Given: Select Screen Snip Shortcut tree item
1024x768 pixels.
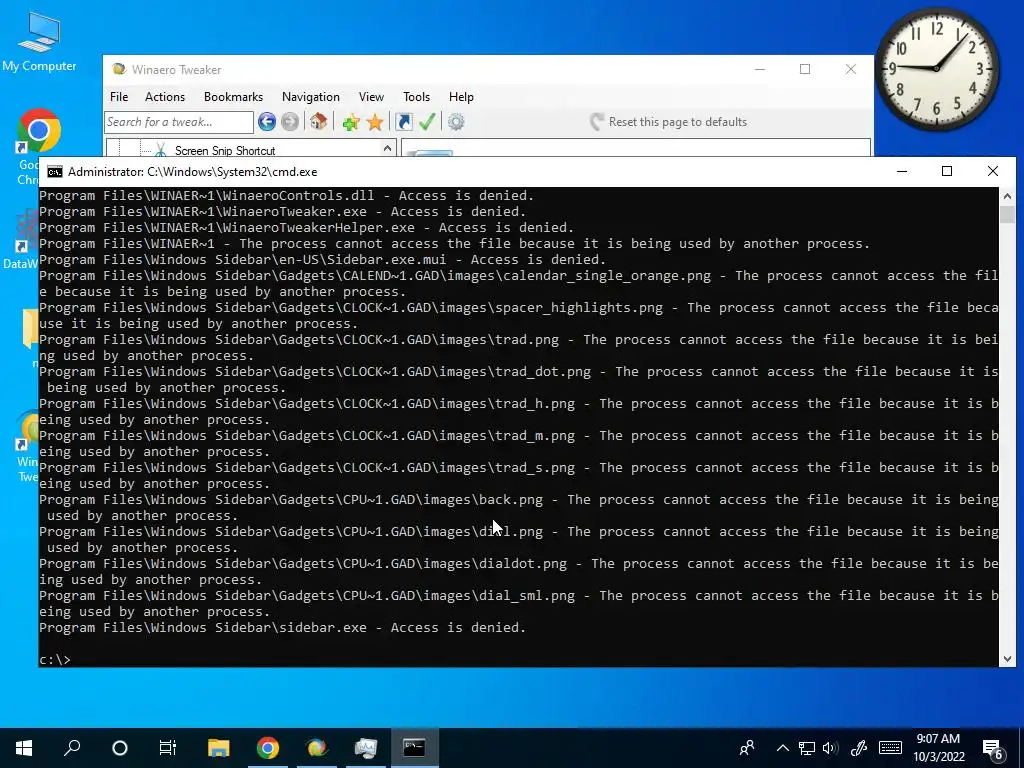Looking at the screenshot, I should point(225,151).
